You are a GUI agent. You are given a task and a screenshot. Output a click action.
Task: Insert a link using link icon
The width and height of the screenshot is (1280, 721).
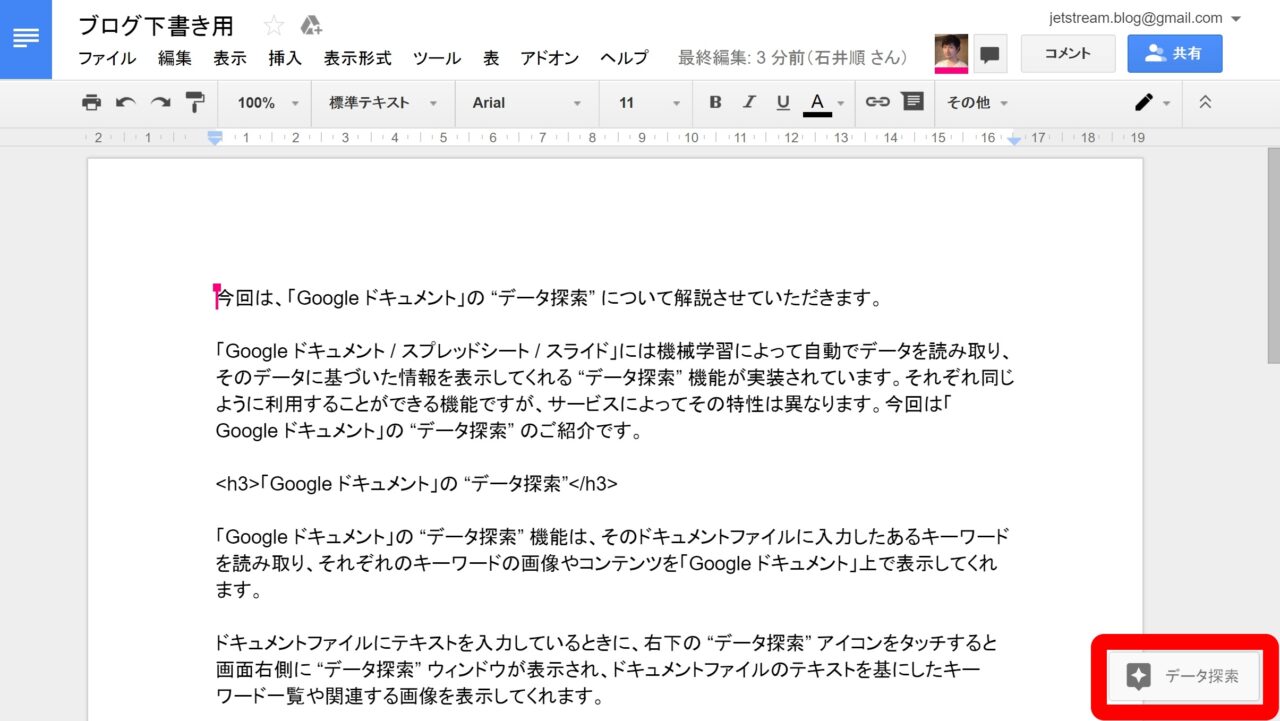(x=877, y=103)
